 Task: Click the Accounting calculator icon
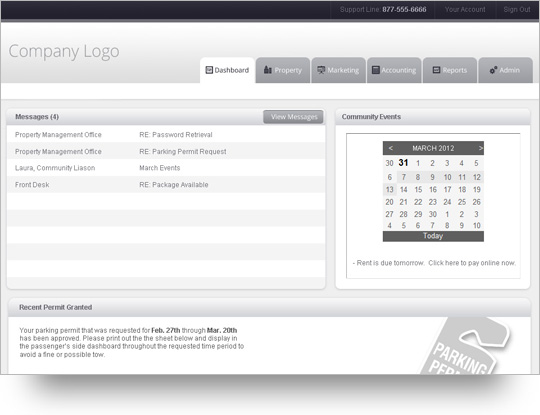coord(376,70)
